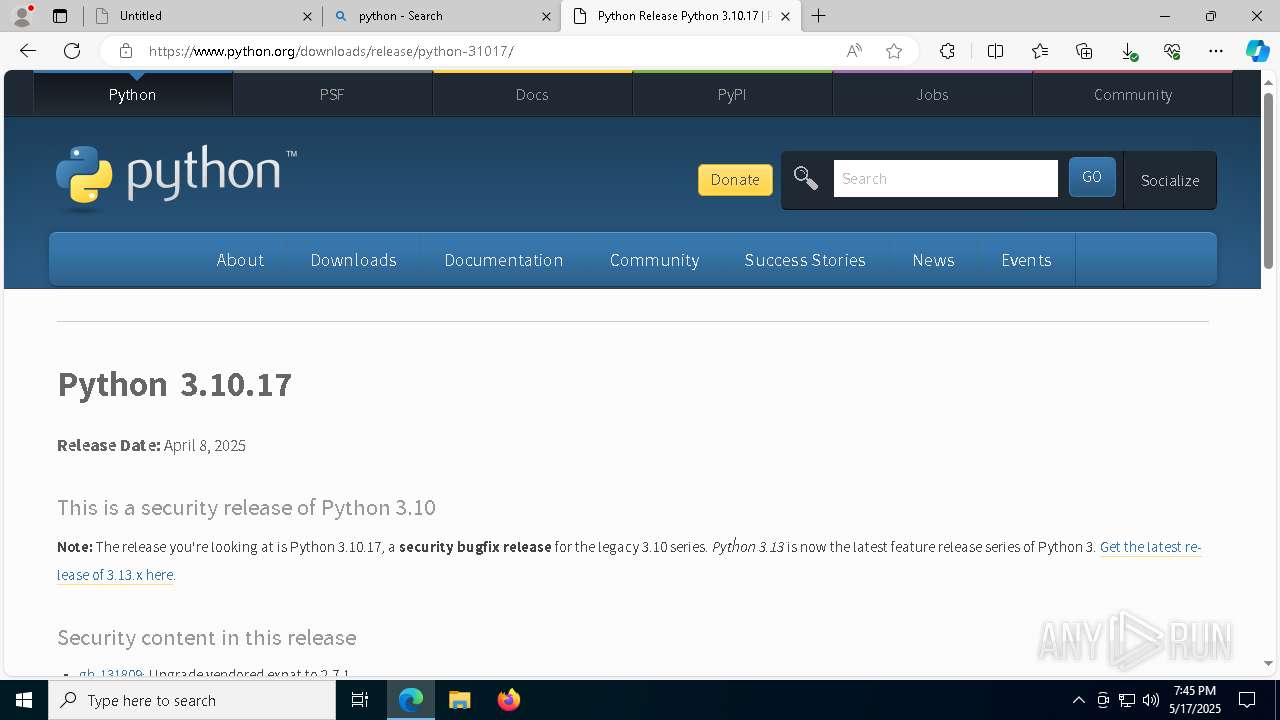Close the python - Search tab
This screenshot has width=1280, height=720.
coord(546,16)
